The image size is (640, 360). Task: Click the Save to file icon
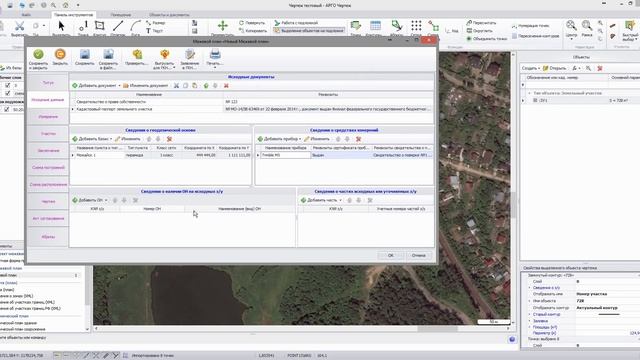click(108, 54)
